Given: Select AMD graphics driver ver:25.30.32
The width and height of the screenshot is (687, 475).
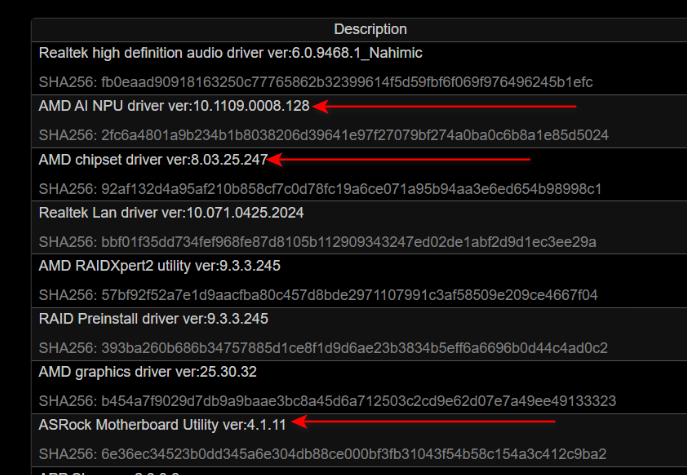Looking at the screenshot, I should tap(148, 372).
